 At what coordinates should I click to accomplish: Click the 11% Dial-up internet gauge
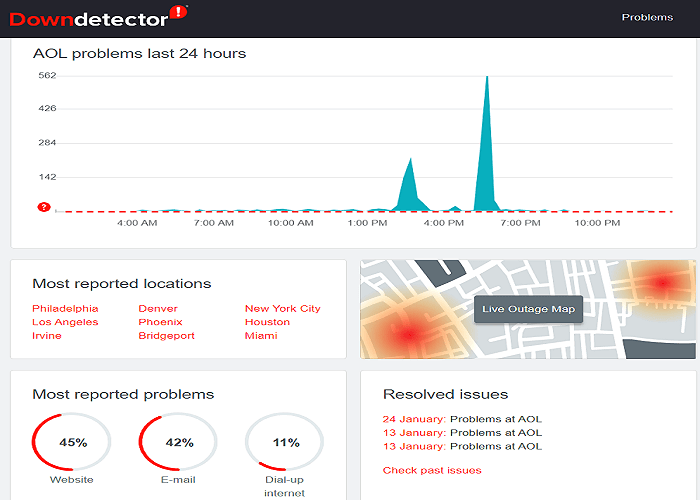click(x=284, y=442)
